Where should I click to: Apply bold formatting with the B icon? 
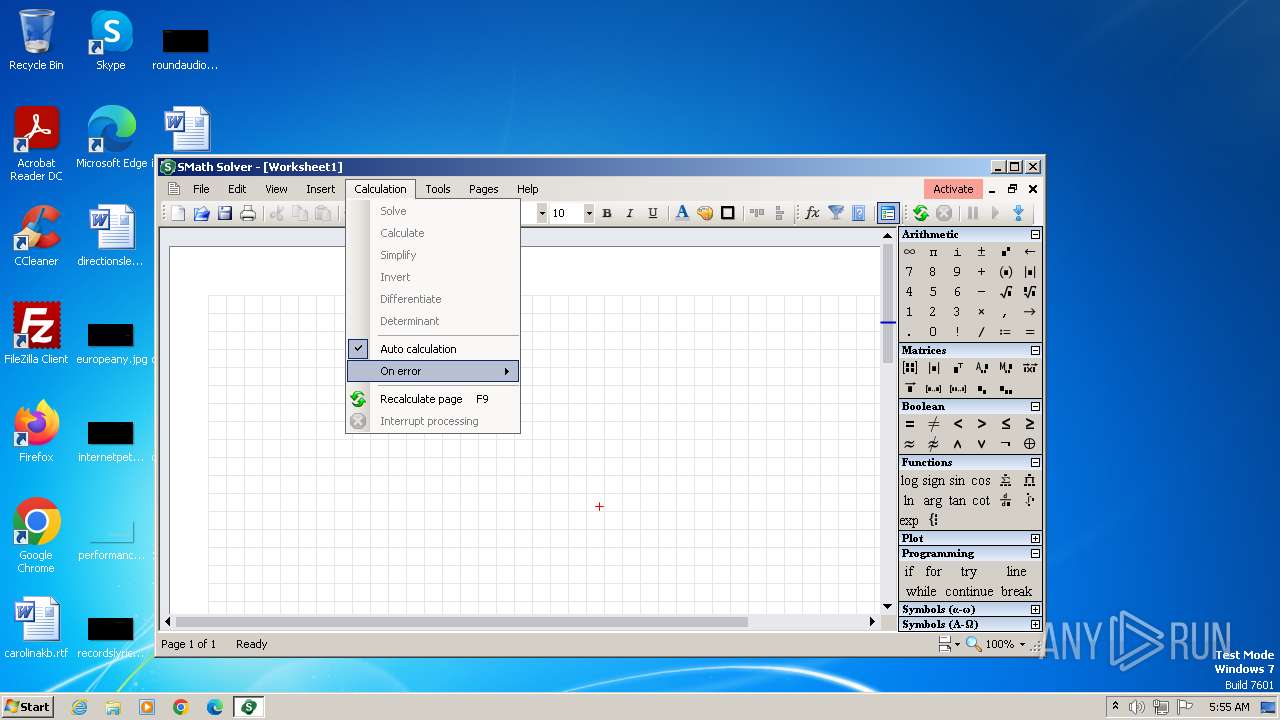tap(606, 213)
